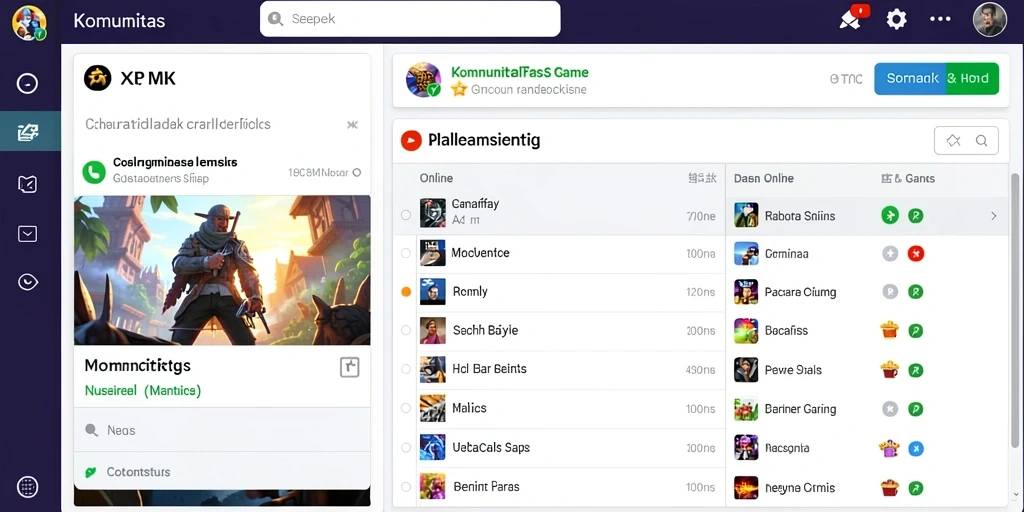Select the Neas search row
The image size is (1024, 512).
pos(222,430)
